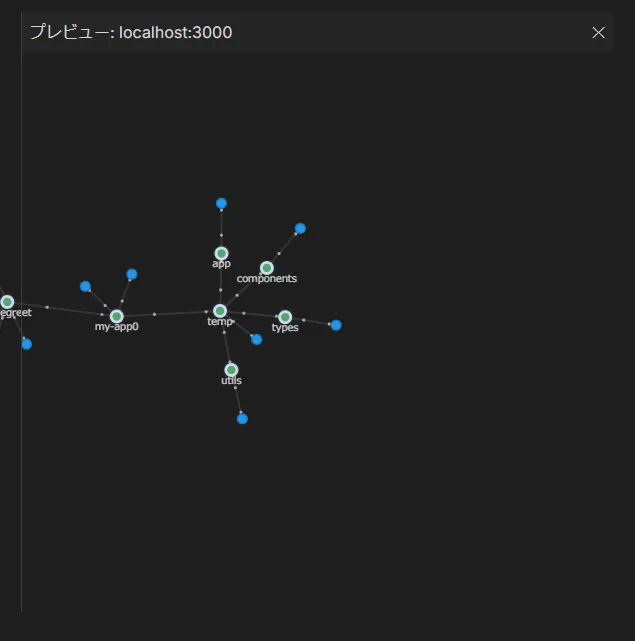This screenshot has width=635, height=641.
Task: Select the blue node below 'egreet'
Action: click(27, 345)
